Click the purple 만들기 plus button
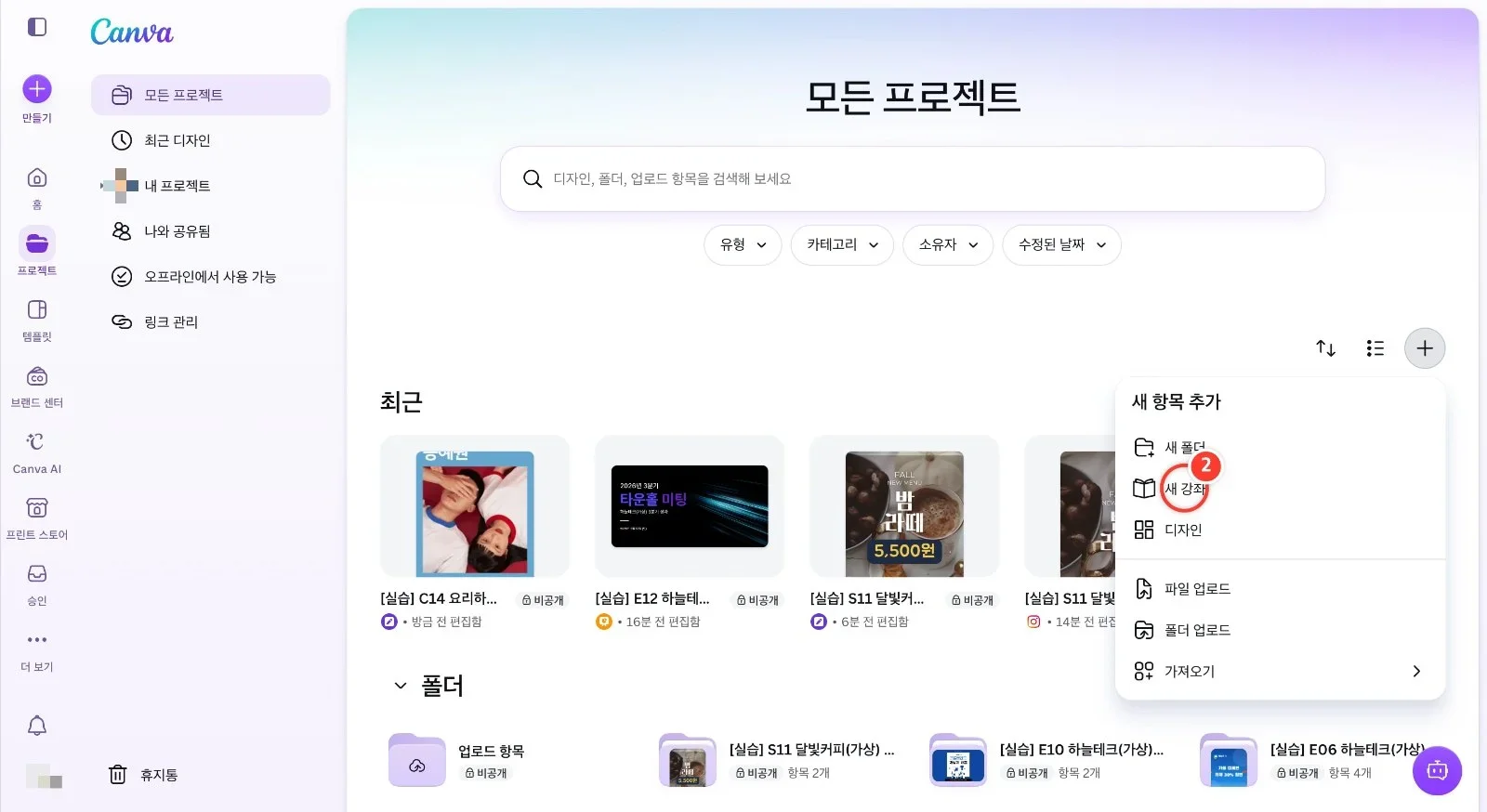Screen dimensions: 1487x812 37,89
